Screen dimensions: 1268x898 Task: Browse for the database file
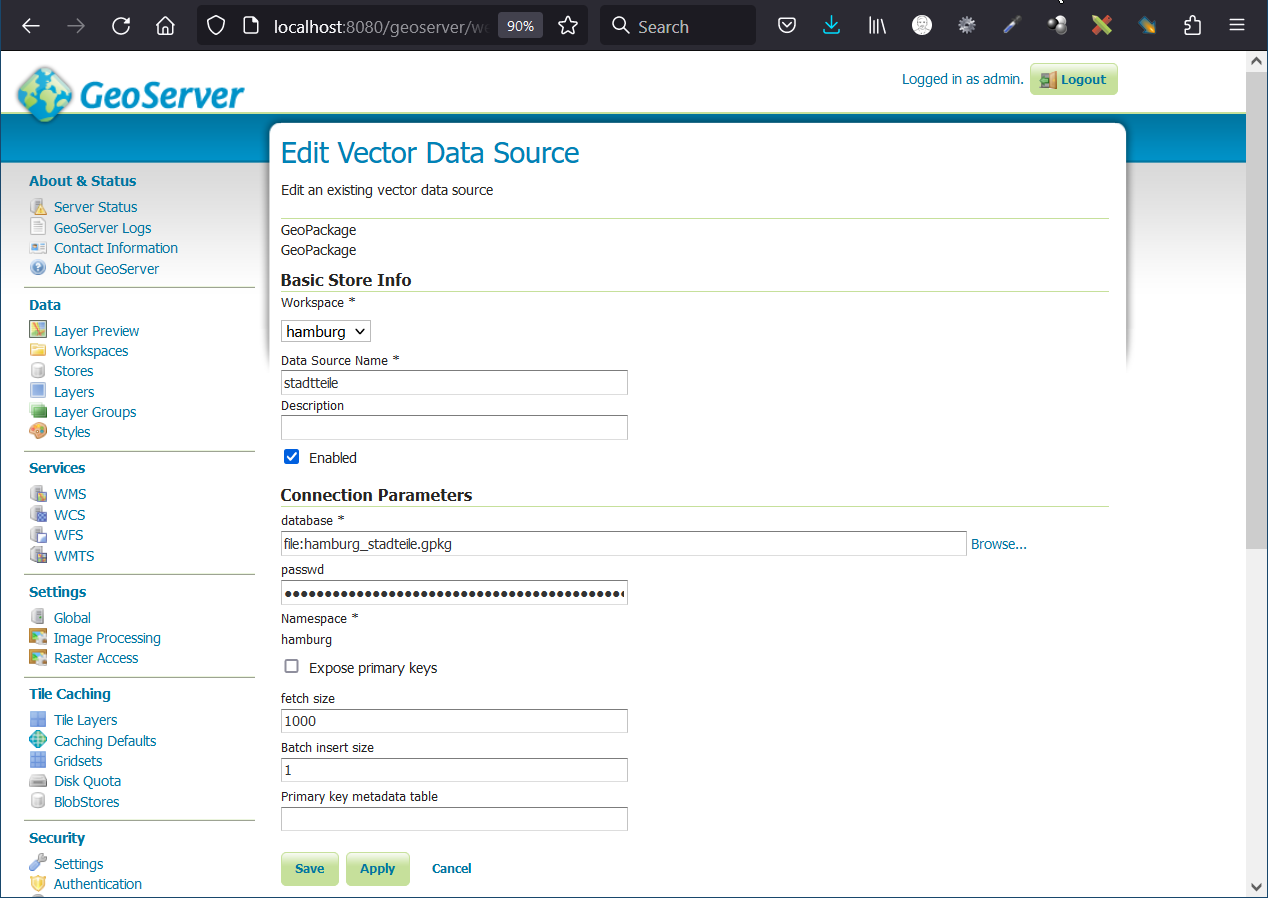click(999, 544)
